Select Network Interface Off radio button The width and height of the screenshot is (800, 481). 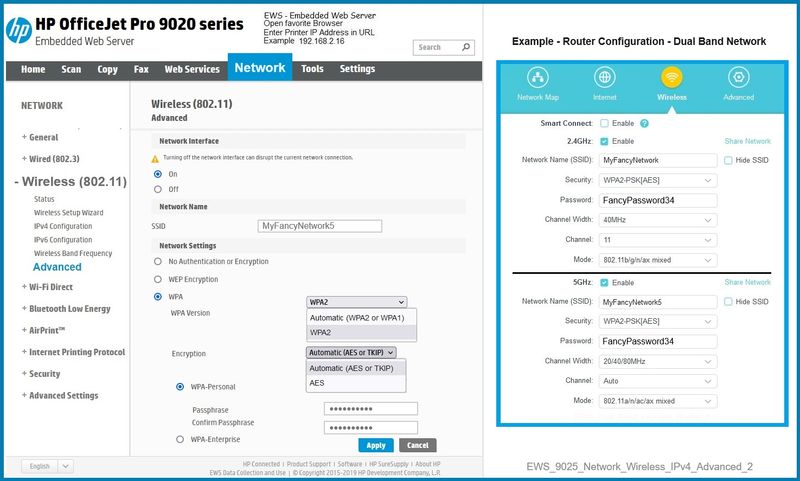158,189
